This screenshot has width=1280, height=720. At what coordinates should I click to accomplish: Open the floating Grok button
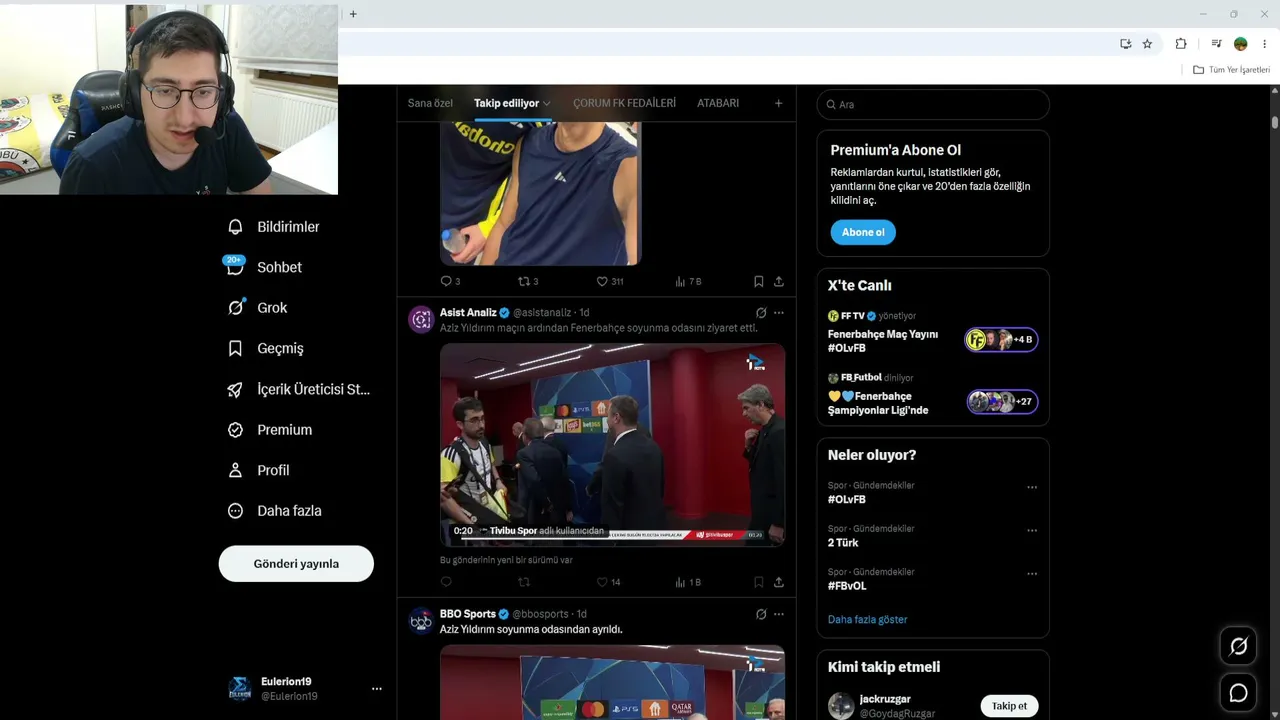[x=1238, y=647]
